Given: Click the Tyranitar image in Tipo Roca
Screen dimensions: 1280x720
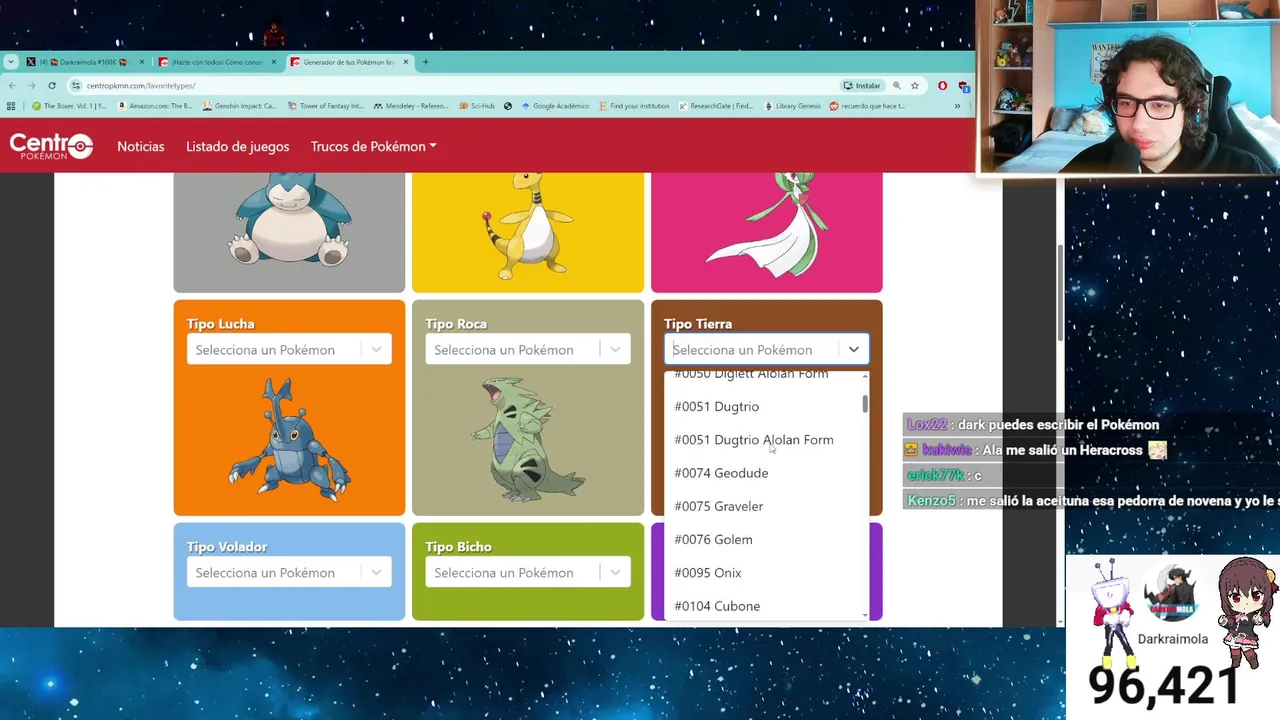Looking at the screenshot, I should click(x=528, y=438).
